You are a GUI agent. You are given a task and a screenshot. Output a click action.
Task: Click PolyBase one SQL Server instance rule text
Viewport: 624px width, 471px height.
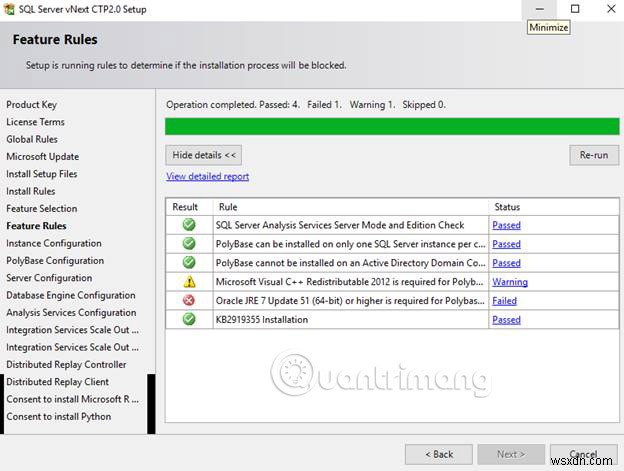[x=350, y=244]
